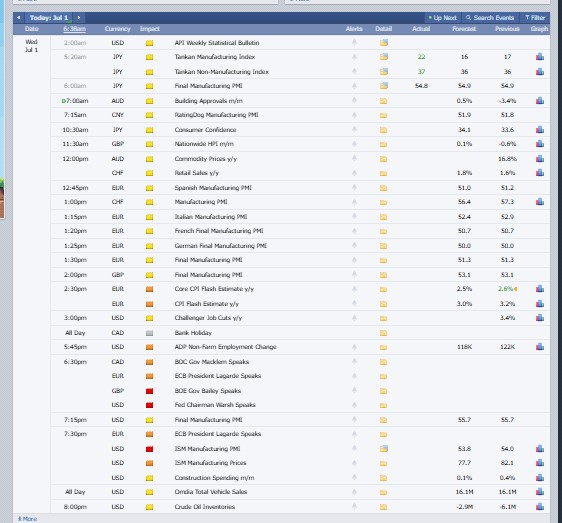This screenshot has width=562, height=523.
Task: Open detail folder for ISM Manufacturing PMI
Action: 384,449
